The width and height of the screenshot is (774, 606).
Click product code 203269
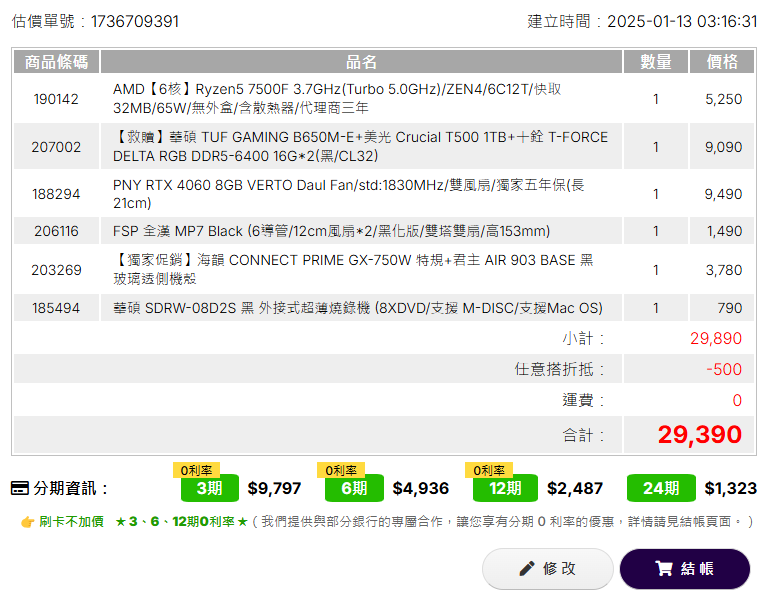point(56,270)
